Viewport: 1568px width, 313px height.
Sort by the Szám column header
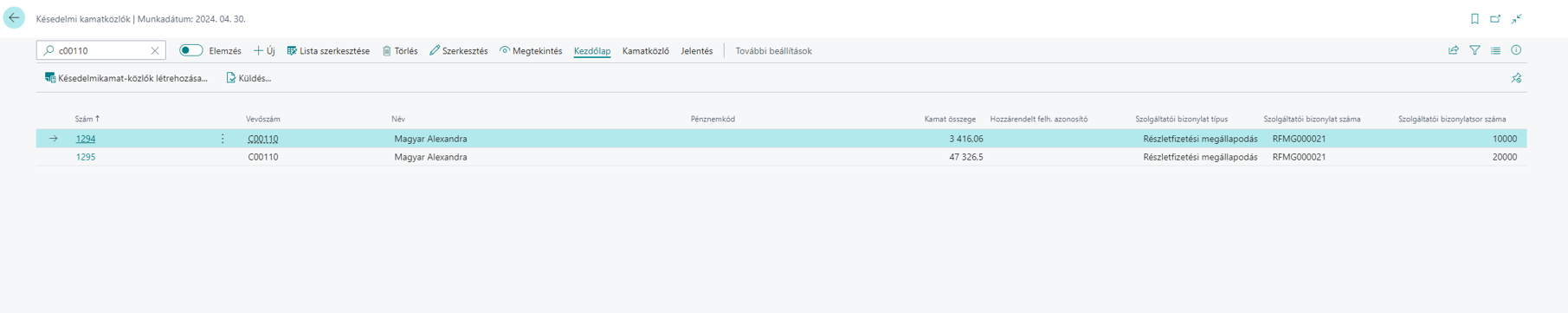coord(87,119)
